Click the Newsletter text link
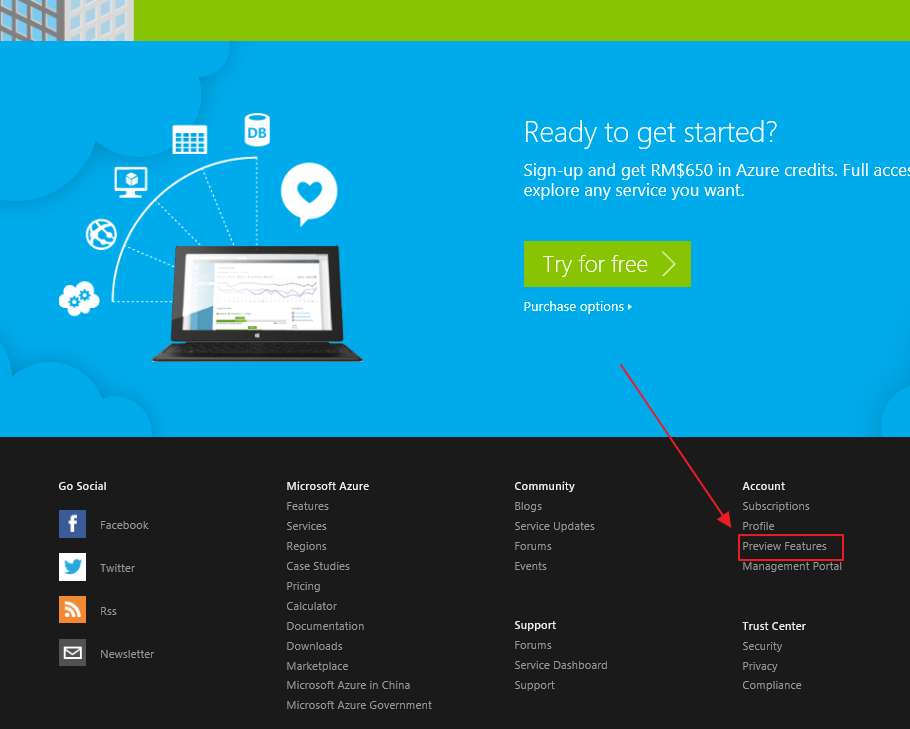 pos(127,654)
